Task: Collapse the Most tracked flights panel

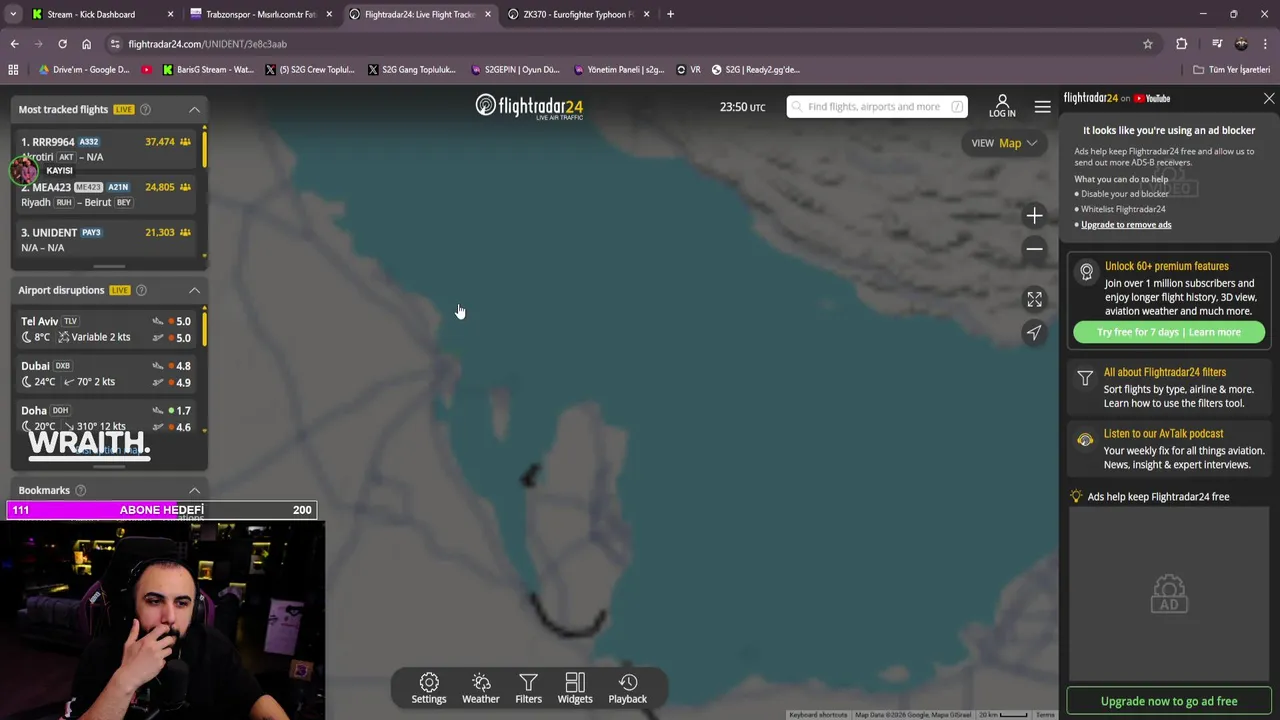Action: (x=194, y=109)
